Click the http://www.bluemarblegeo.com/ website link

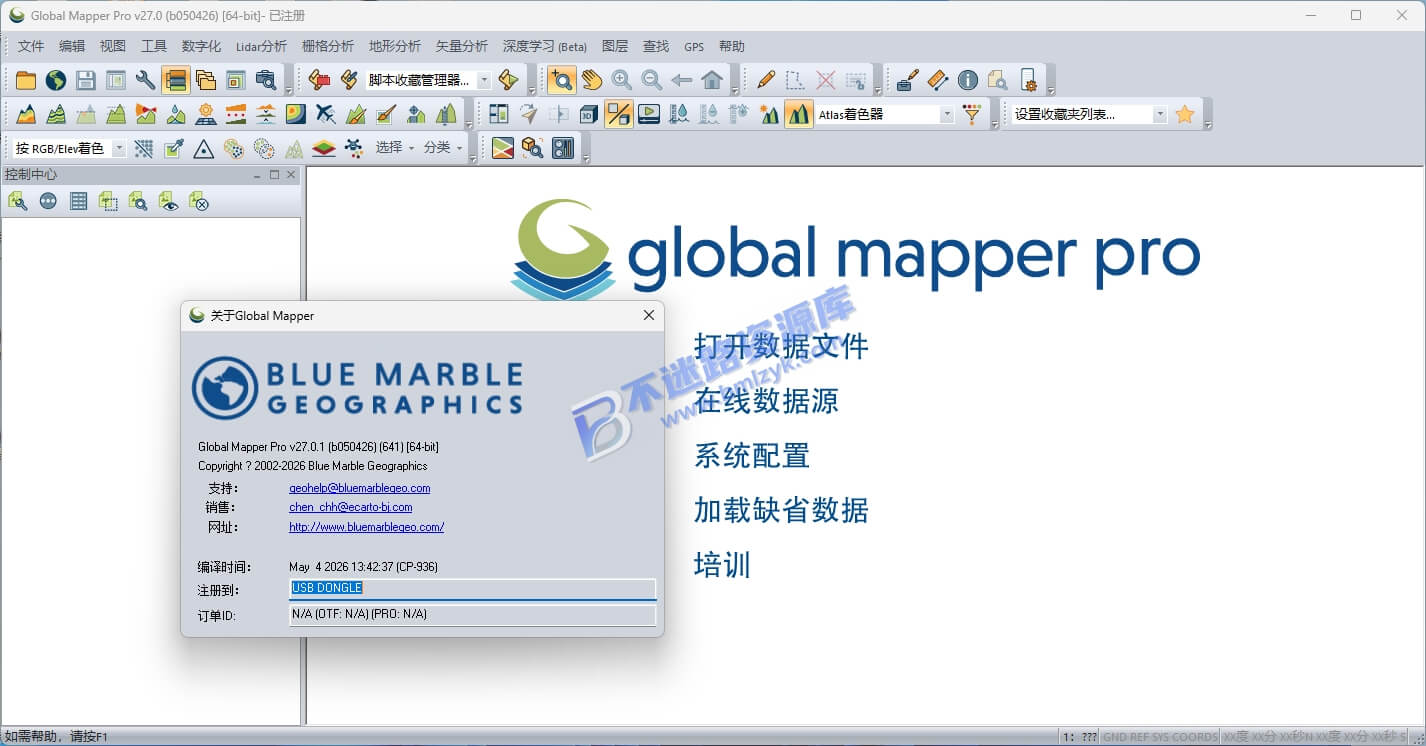[367, 526]
